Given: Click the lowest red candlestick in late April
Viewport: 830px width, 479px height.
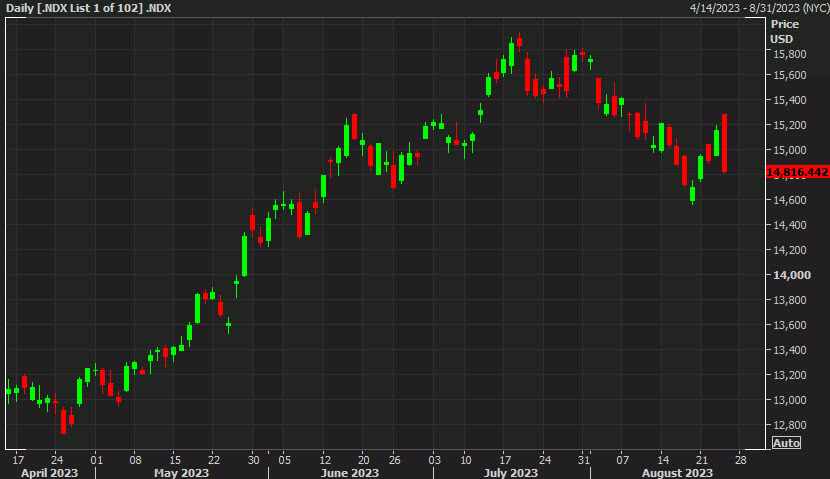Looking at the screenshot, I should 64,420.
